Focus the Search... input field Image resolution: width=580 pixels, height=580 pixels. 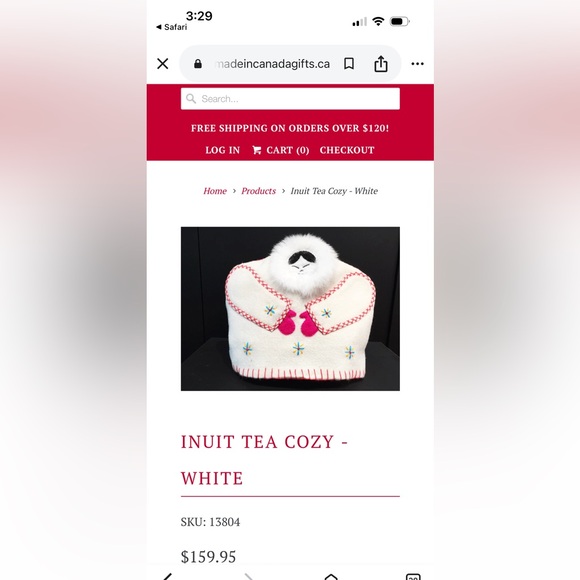(x=290, y=98)
